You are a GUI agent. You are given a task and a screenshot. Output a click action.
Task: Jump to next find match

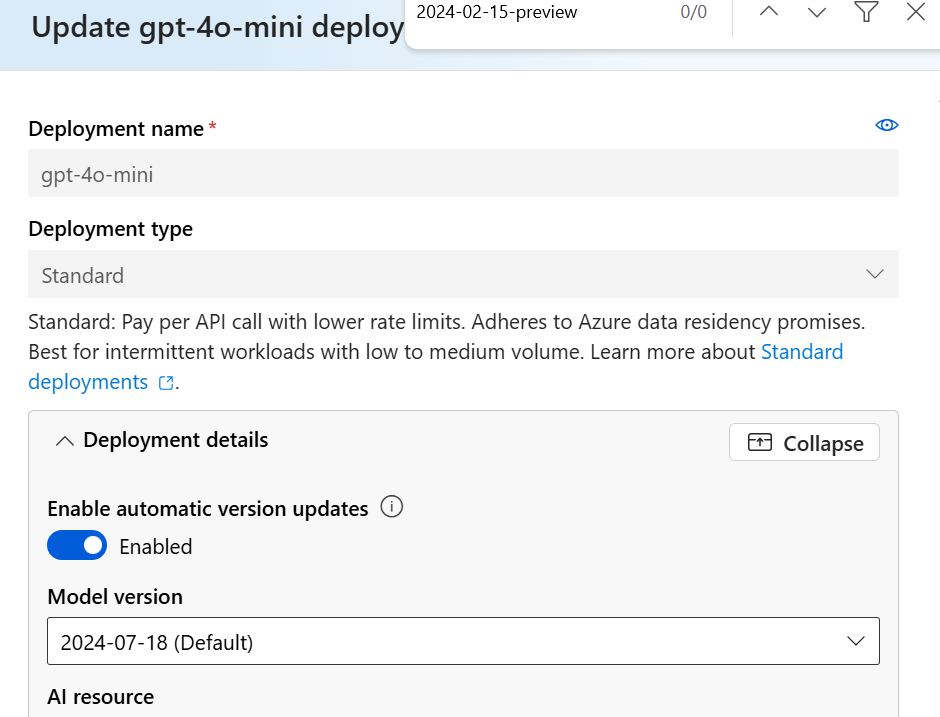(x=817, y=12)
